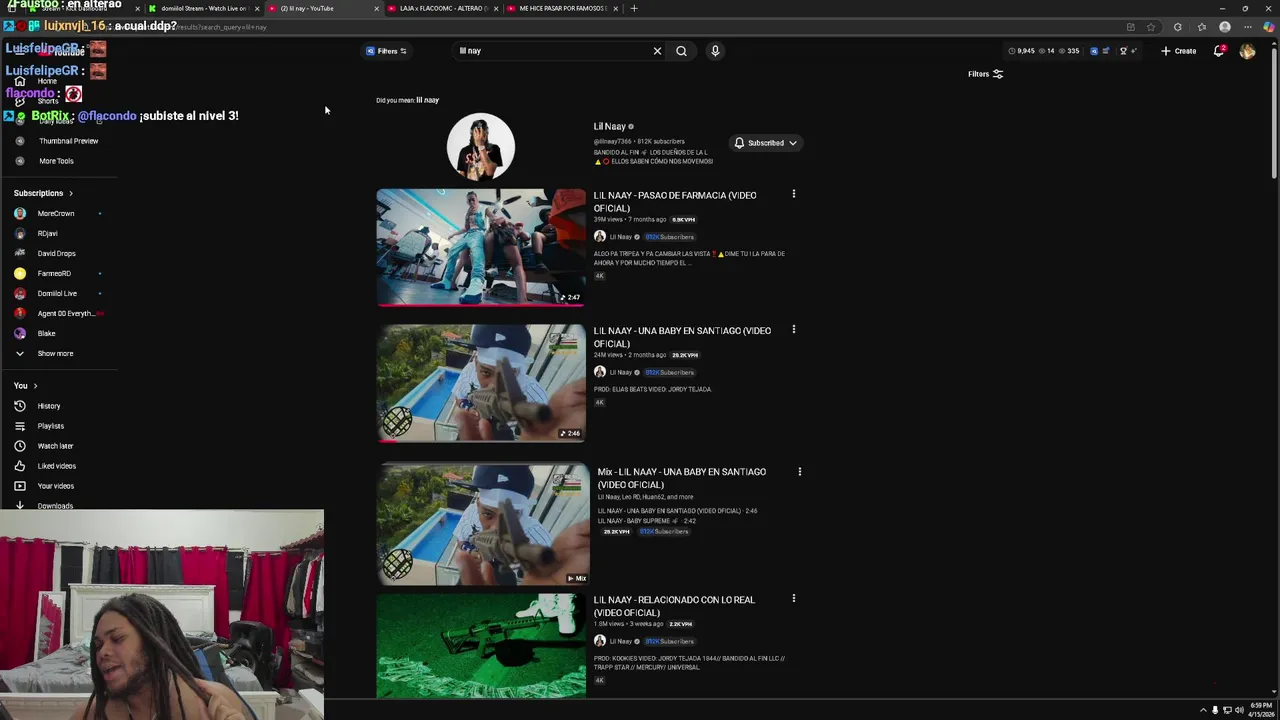Switch to the domiilol Stream Kick tab
The width and height of the screenshot is (1280, 720).
coord(202,8)
